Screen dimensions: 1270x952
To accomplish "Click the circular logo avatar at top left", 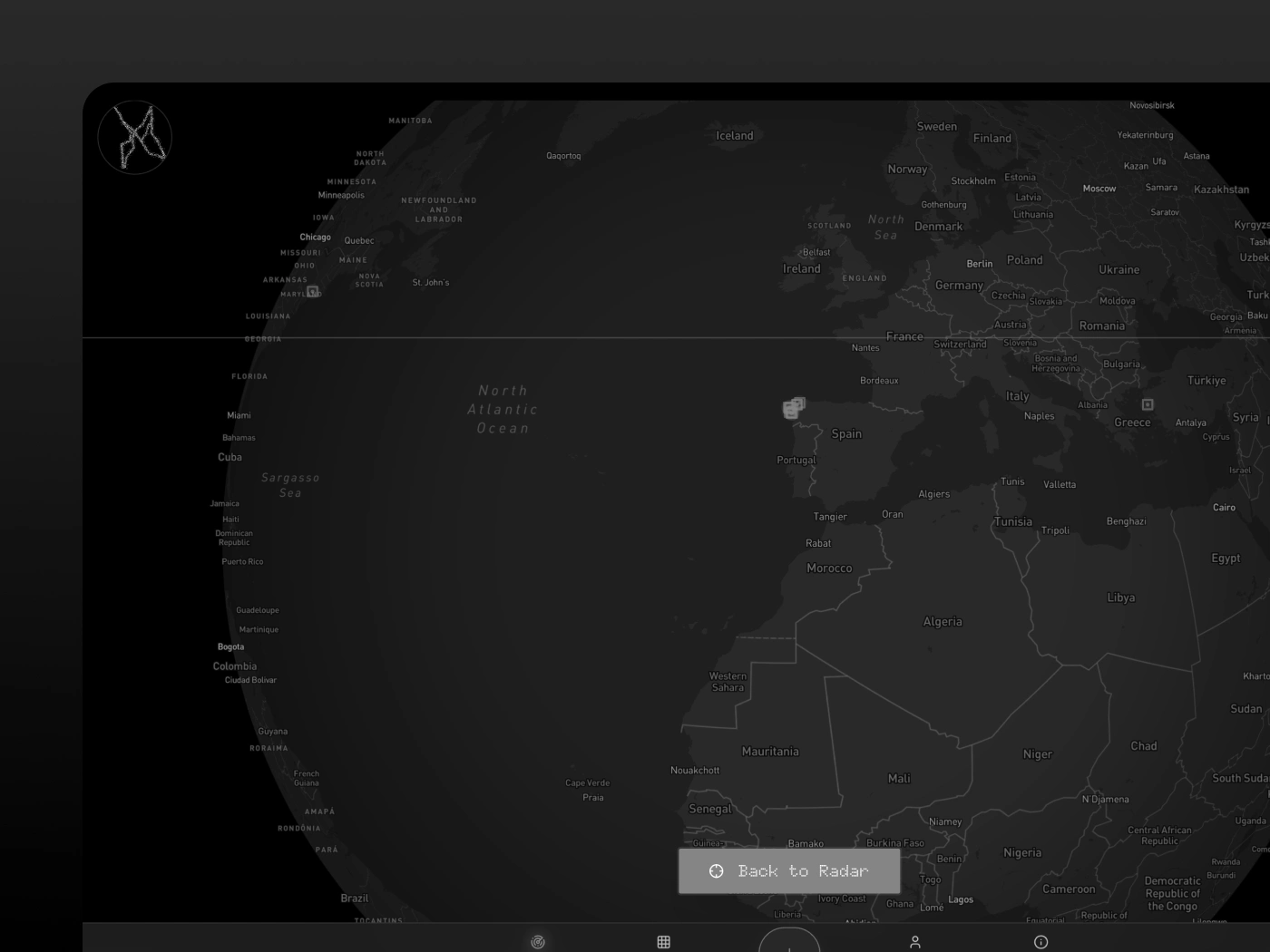I will click(x=135, y=137).
